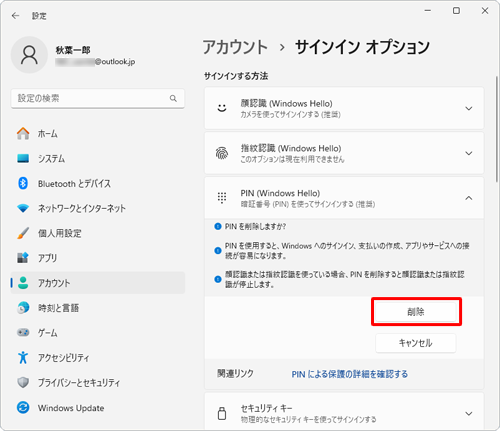Click the face recognition smiley icon
500x431 pixels.
click(x=222, y=108)
